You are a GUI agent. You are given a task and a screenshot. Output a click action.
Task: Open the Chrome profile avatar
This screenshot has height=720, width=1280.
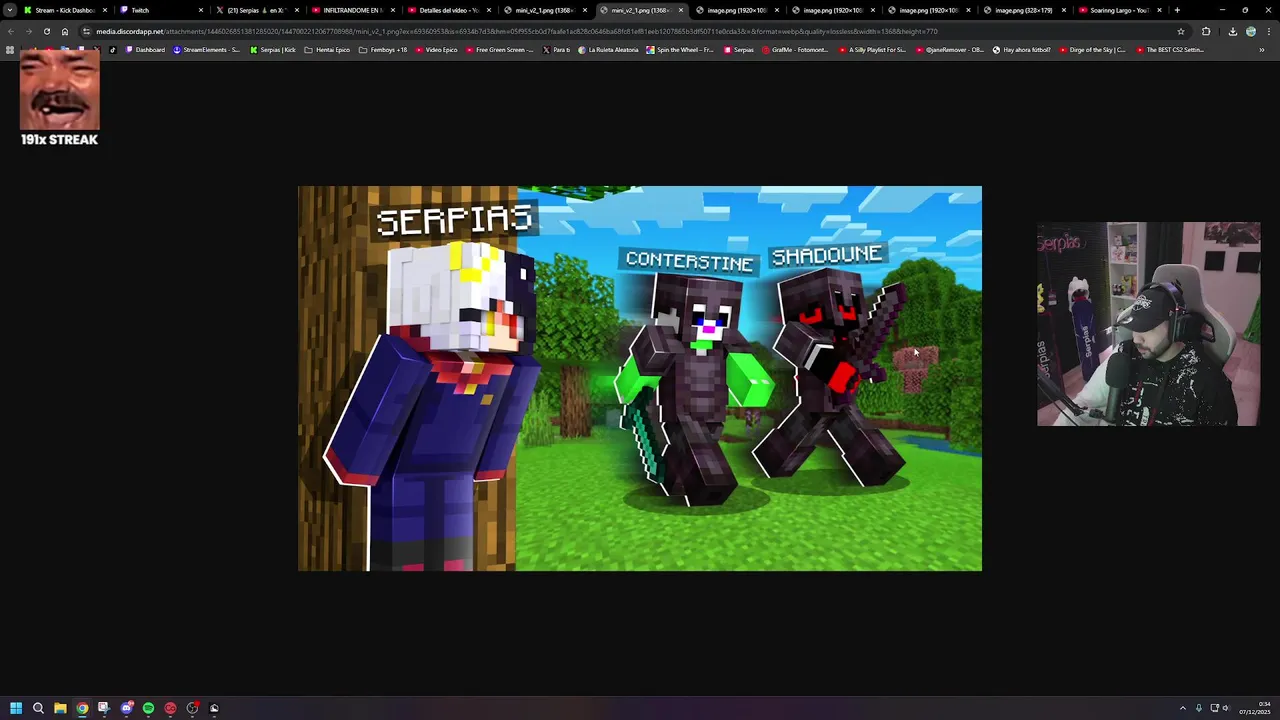point(1250,31)
